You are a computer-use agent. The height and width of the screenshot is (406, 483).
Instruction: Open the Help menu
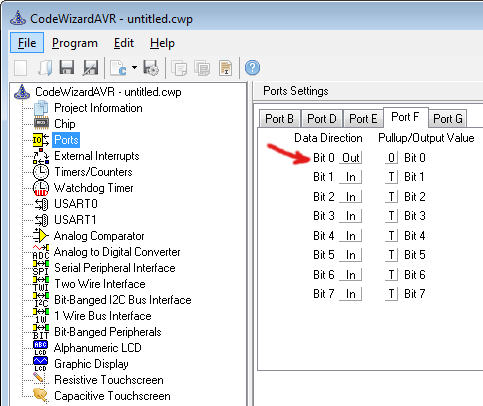[x=162, y=43]
